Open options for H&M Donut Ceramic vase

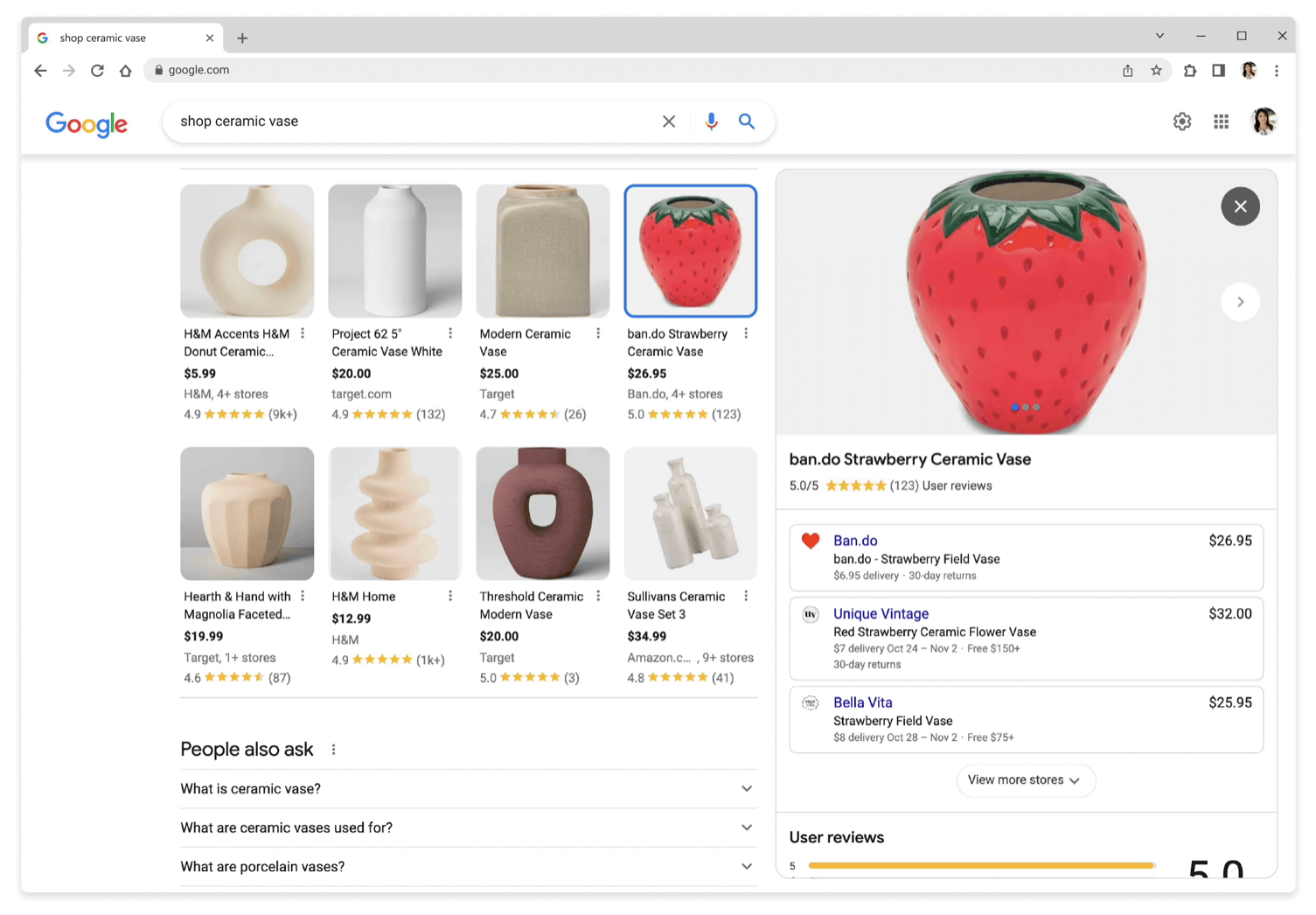303,333
